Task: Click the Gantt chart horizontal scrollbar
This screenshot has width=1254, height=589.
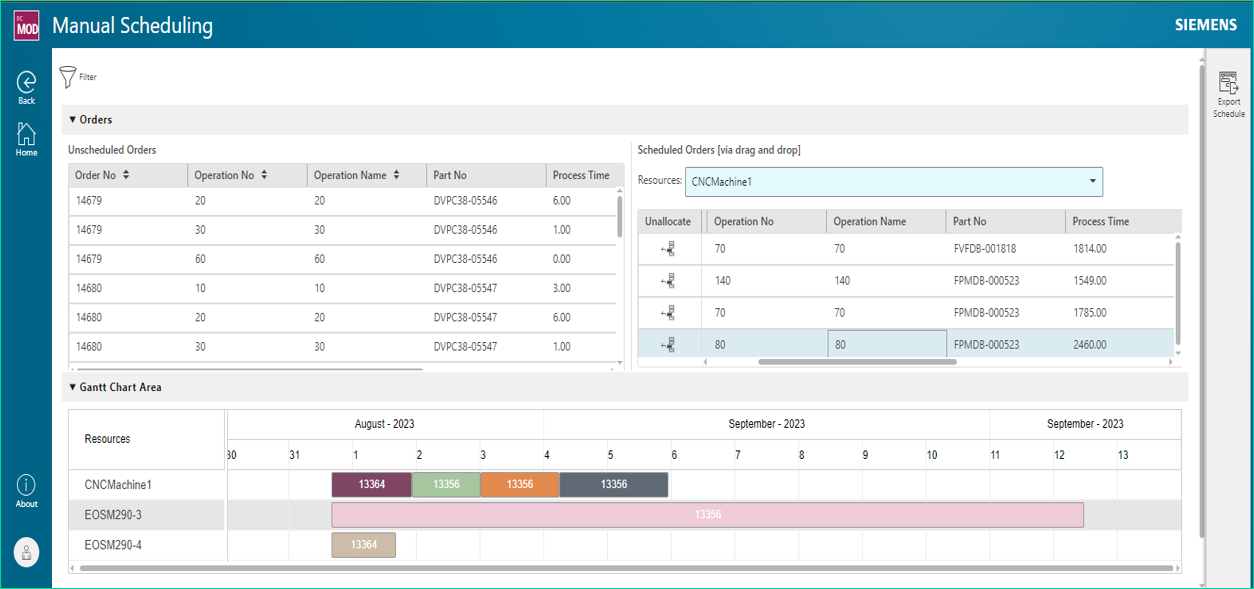Action: (x=626, y=568)
